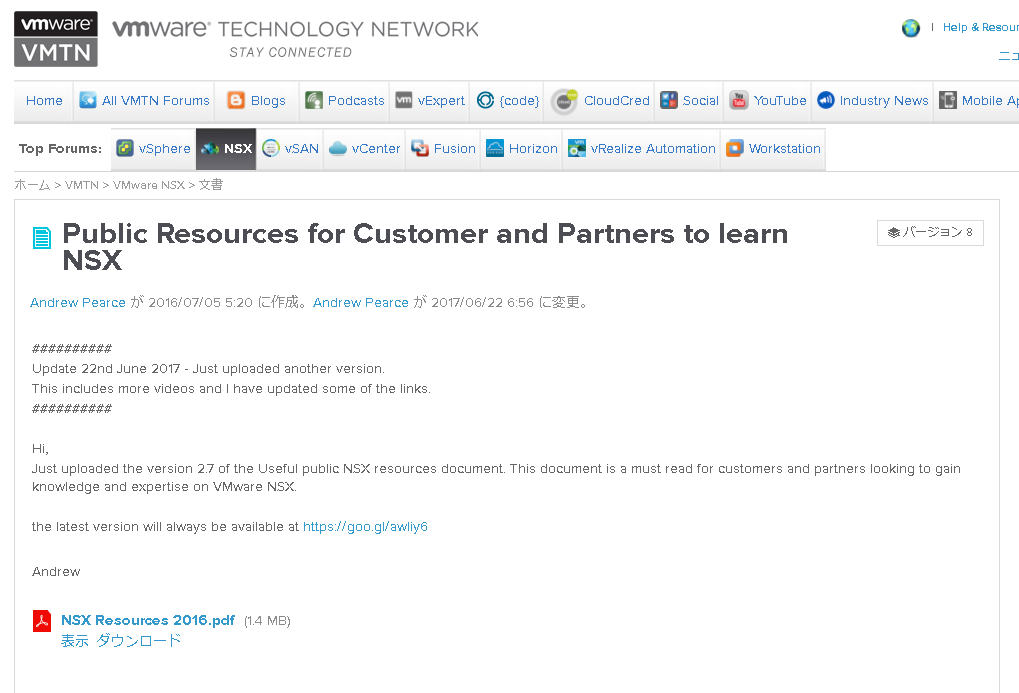Viewport: 1019px width, 693px height.
Task: Click the 文書 breadcrumb link
Action: 211,185
